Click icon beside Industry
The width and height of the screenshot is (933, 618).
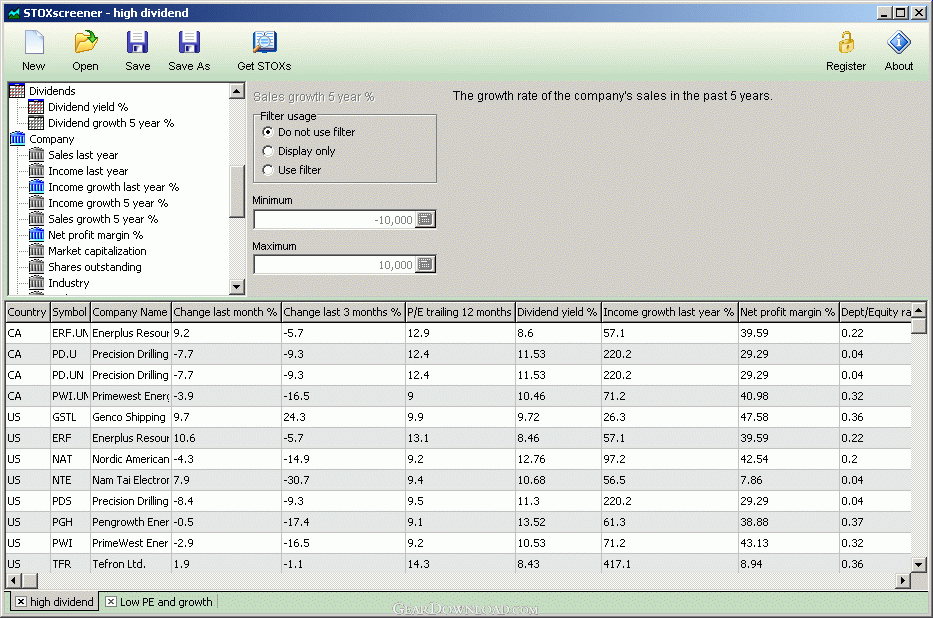pyautogui.click(x=36, y=283)
